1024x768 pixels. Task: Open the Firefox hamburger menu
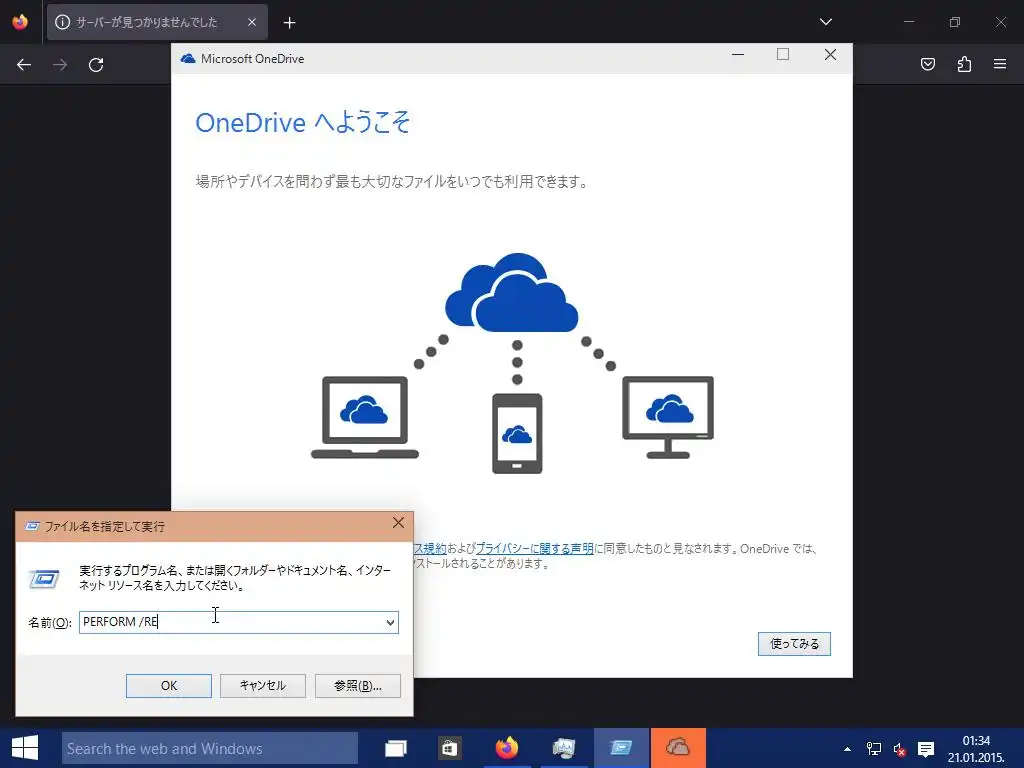click(1000, 64)
